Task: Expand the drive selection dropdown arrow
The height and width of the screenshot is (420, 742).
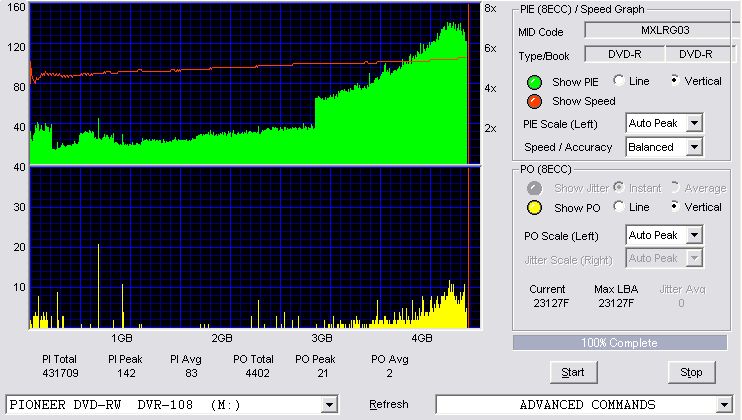Action: coord(329,405)
